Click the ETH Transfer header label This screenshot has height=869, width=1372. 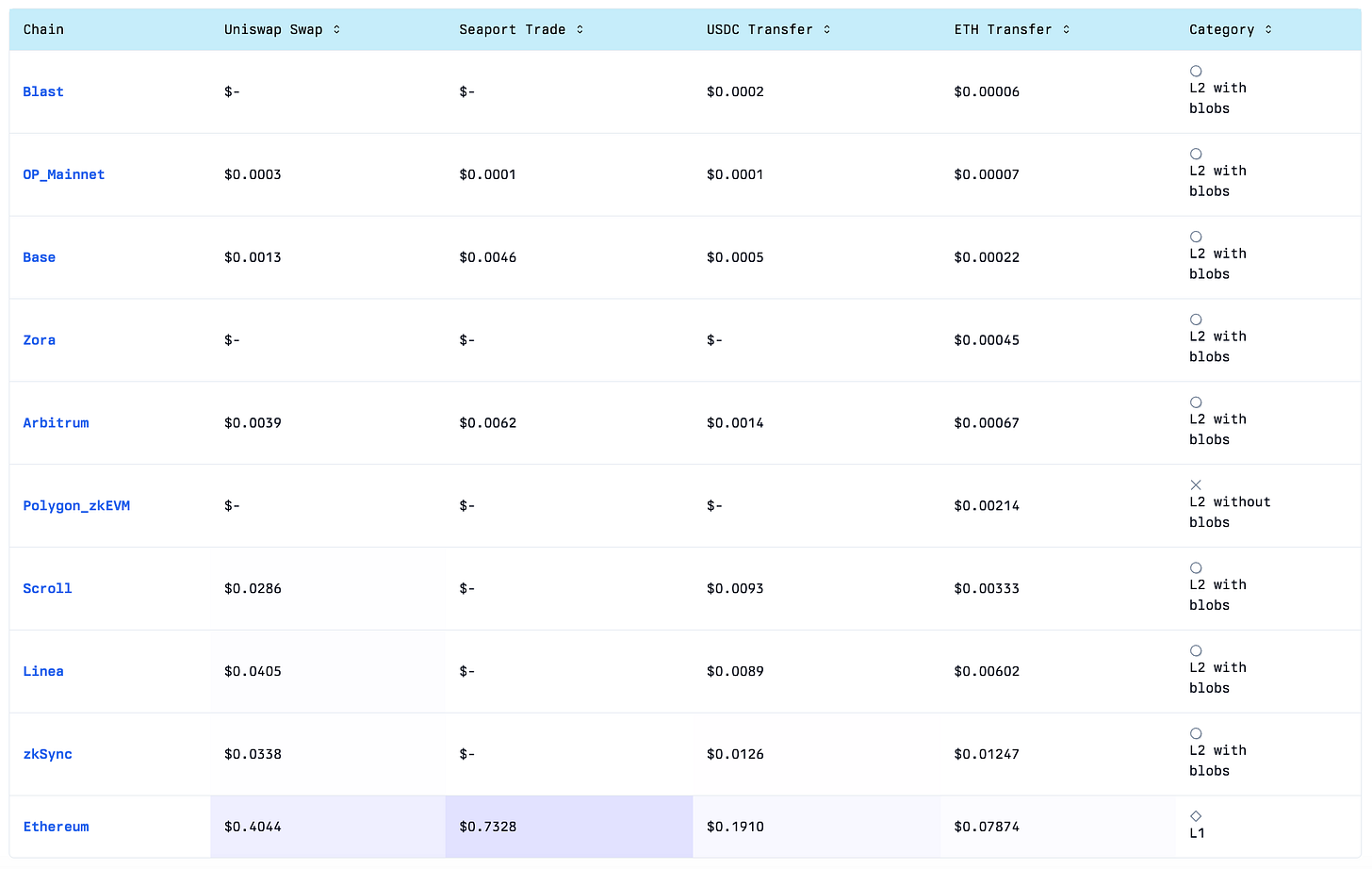pos(1003,30)
